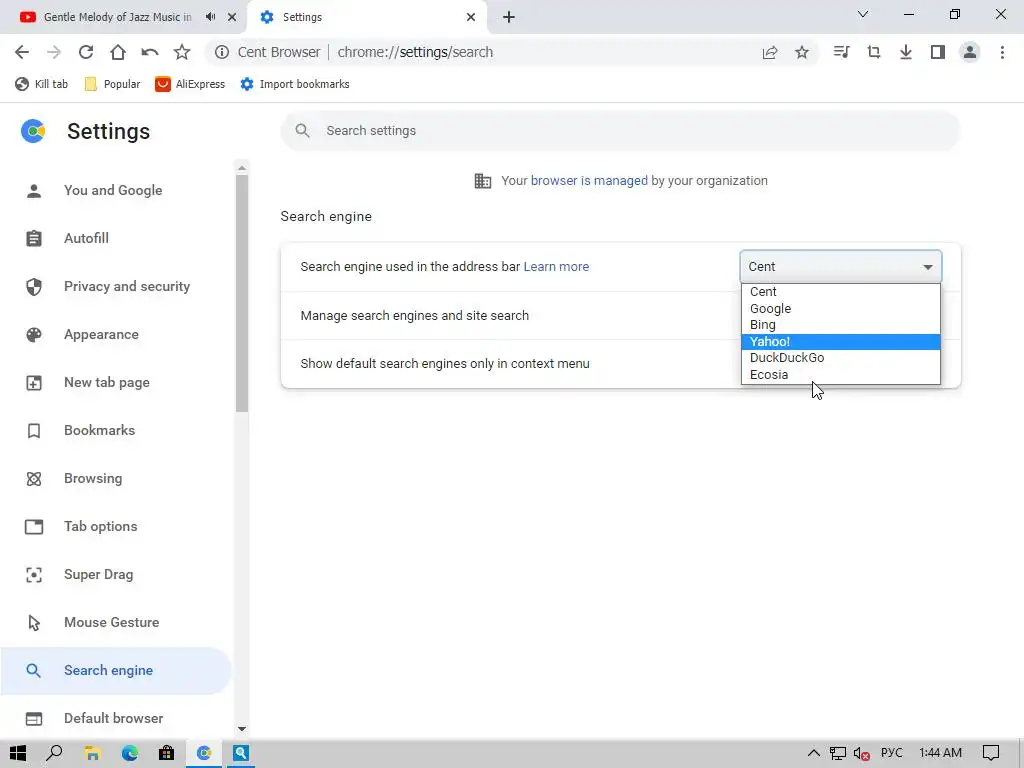Viewport: 1024px width, 768px height.
Task: Click the crop screenshot icon
Action: [x=874, y=52]
